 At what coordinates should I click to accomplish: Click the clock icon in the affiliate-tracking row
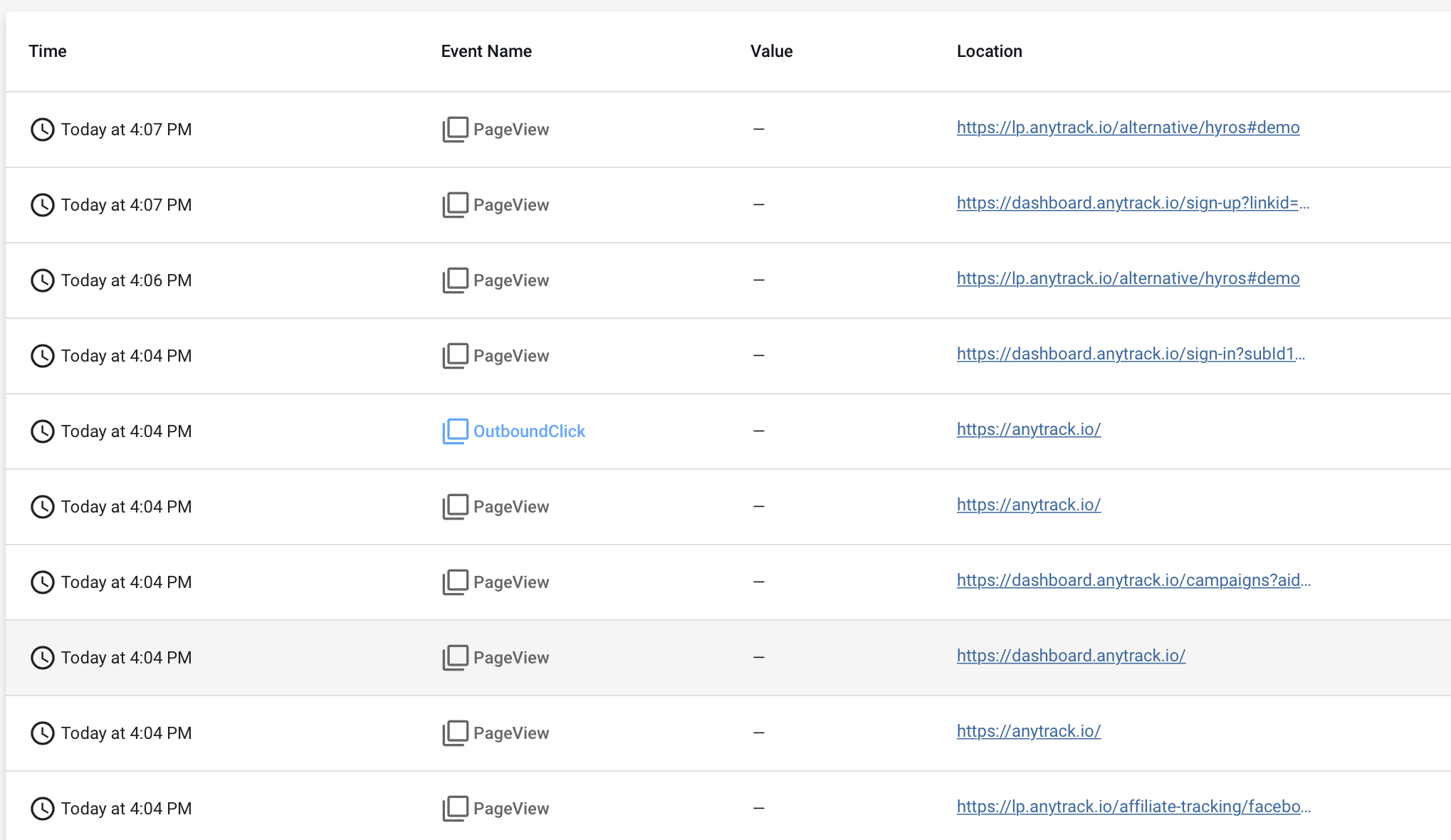[43, 809]
